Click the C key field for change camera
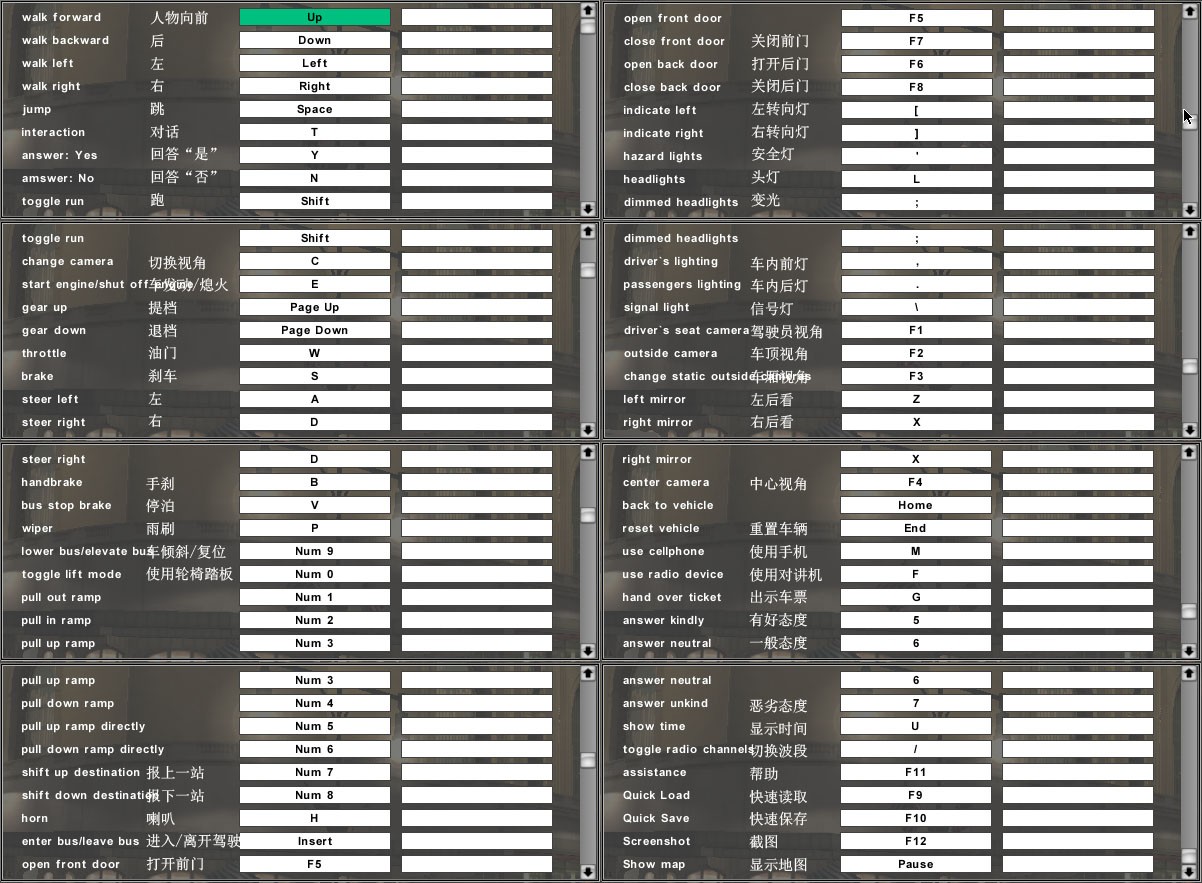Screen dimensions: 1202x883 tap(315, 261)
